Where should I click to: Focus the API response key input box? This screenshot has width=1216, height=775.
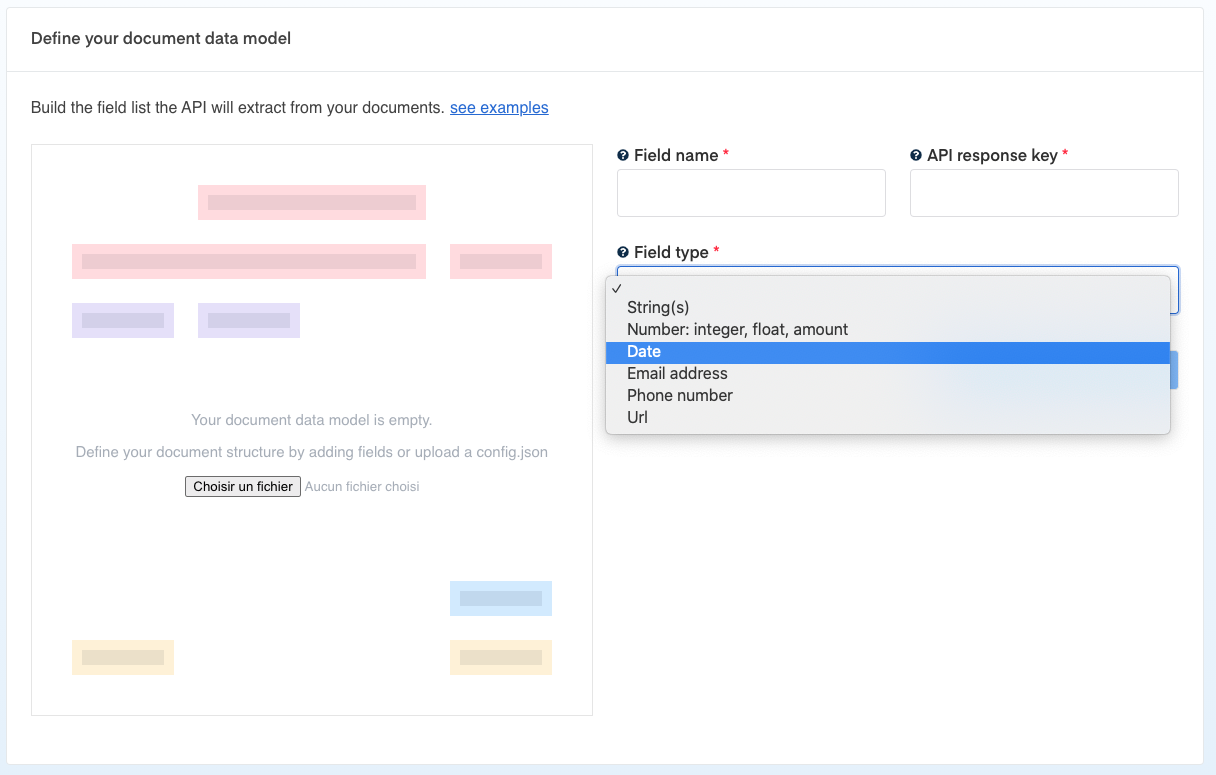(1044, 193)
